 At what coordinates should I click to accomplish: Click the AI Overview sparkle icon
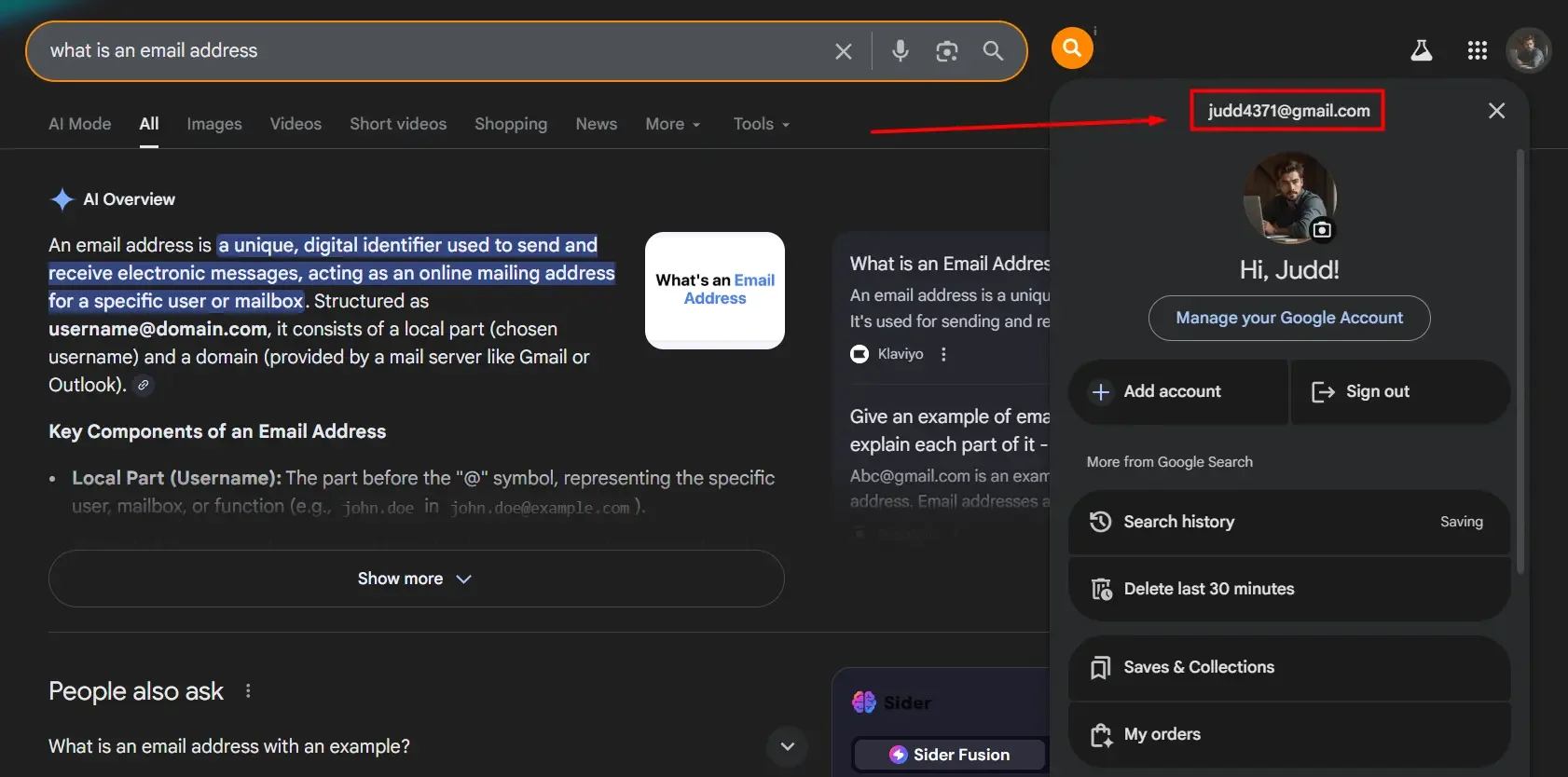point(62,199)
